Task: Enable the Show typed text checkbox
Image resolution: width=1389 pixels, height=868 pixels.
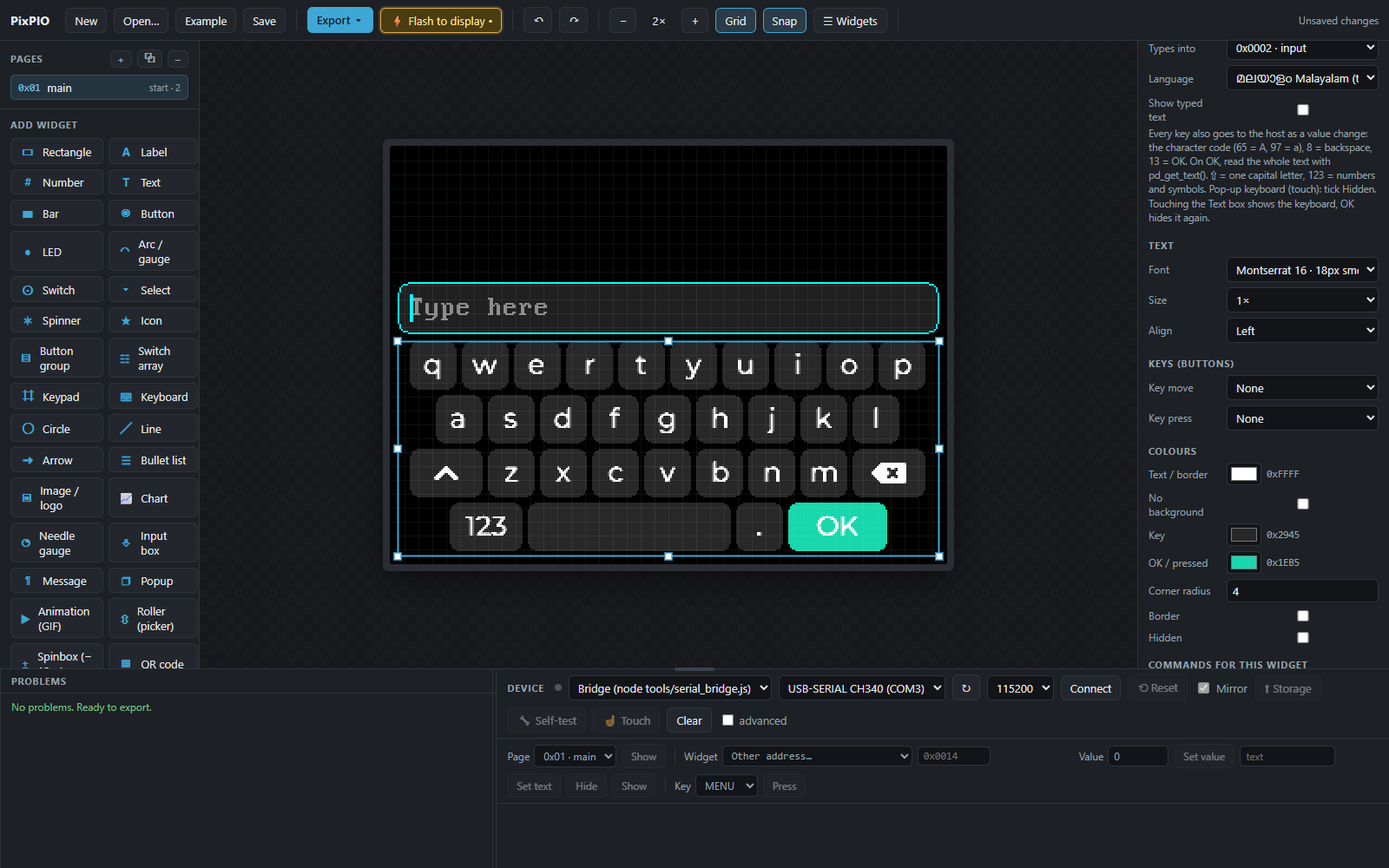Action: coord(1303,110)
